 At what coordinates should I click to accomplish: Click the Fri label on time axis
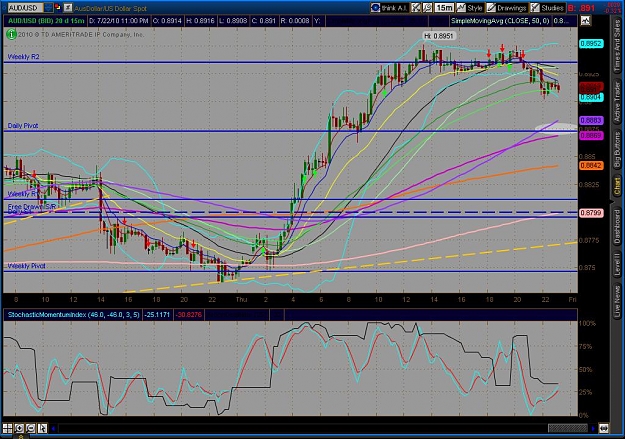pos(572,299)
